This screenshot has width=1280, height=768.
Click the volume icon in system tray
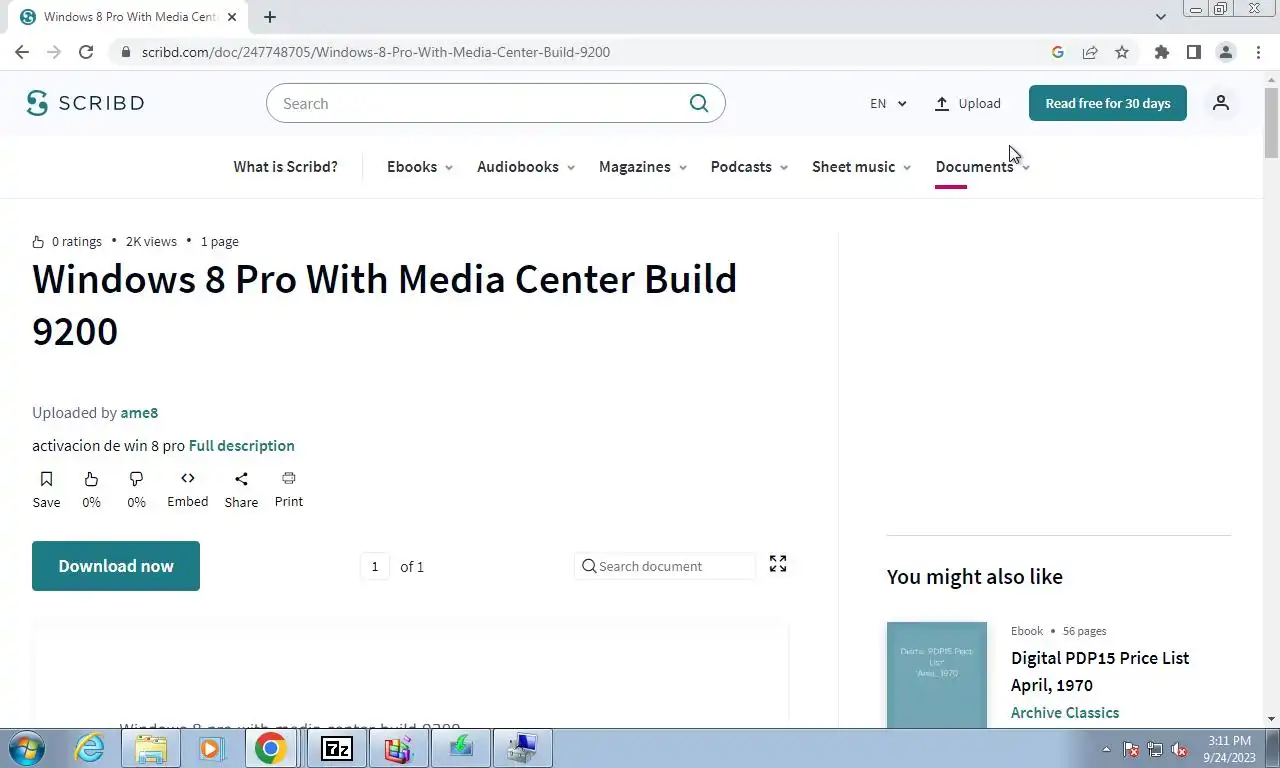point(1179,749)
